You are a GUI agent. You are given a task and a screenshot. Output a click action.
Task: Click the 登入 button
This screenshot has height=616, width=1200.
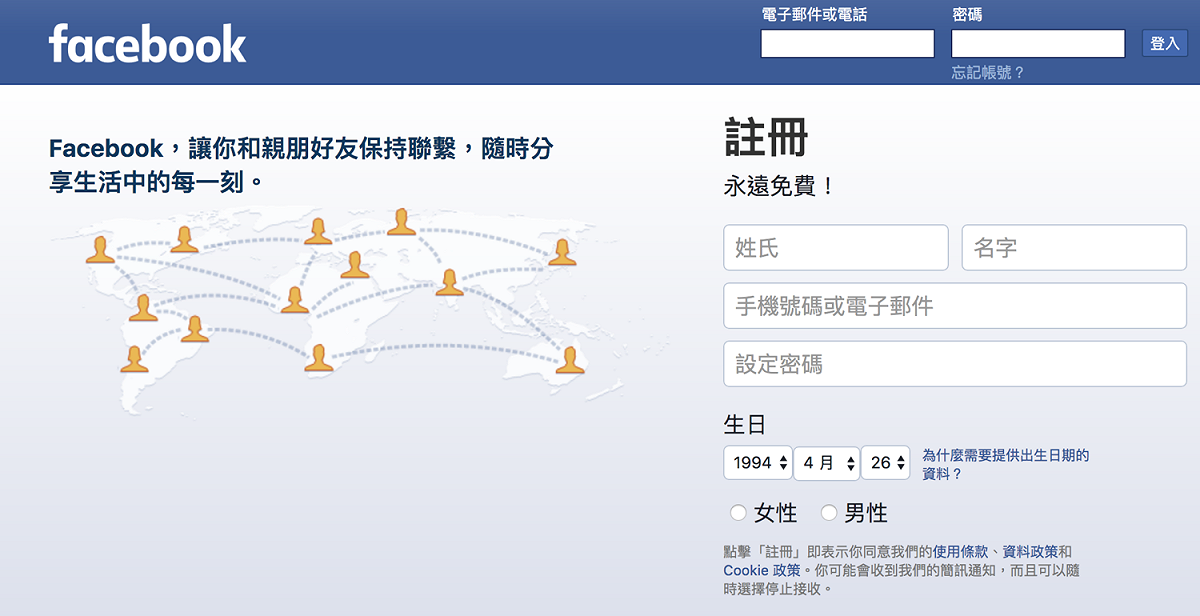point(1165,43)
